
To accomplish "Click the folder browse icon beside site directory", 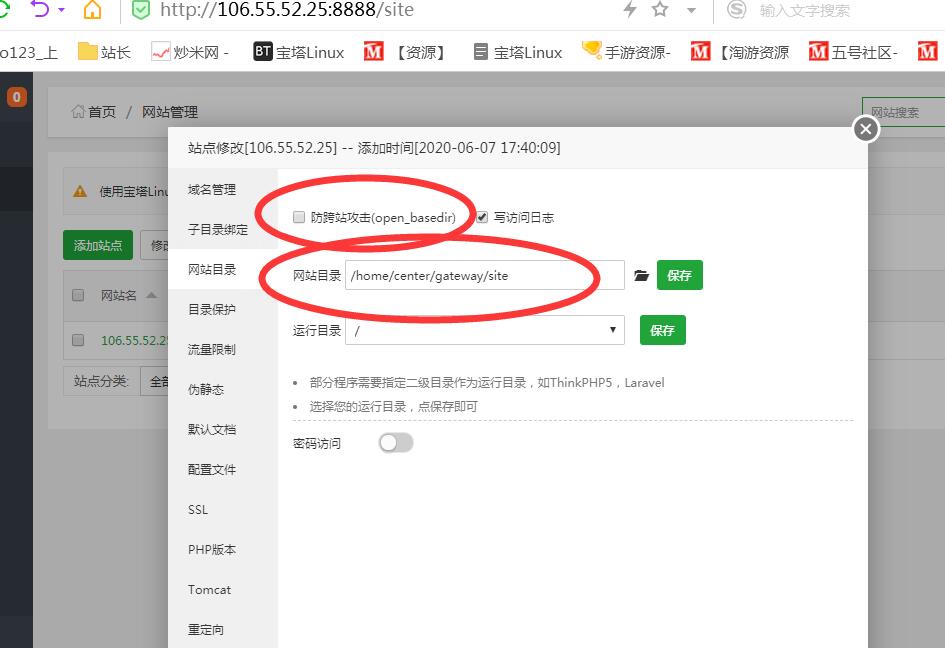I will click(641, 276).
